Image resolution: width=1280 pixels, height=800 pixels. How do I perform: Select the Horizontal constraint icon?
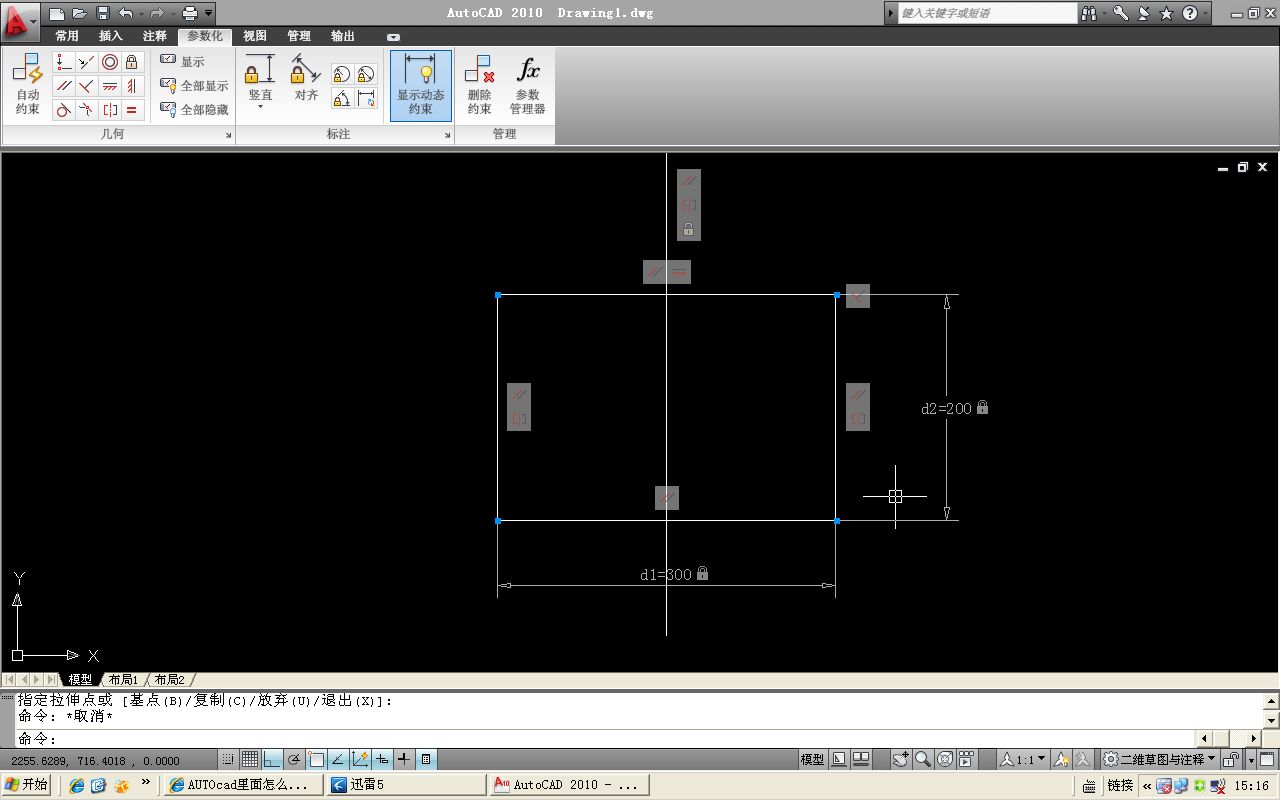110,86
